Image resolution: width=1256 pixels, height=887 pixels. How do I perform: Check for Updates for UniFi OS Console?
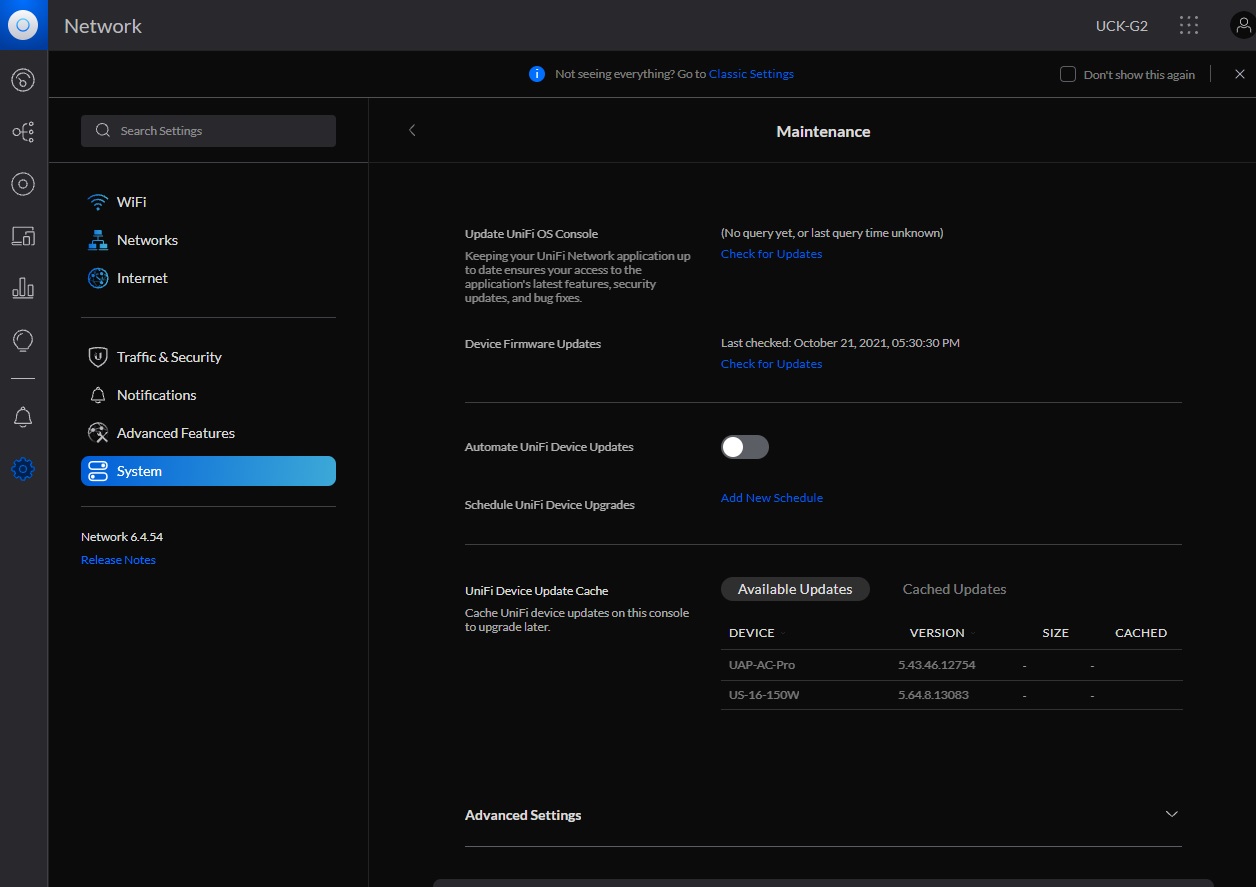pyautogui.click(x=771, y=254)
